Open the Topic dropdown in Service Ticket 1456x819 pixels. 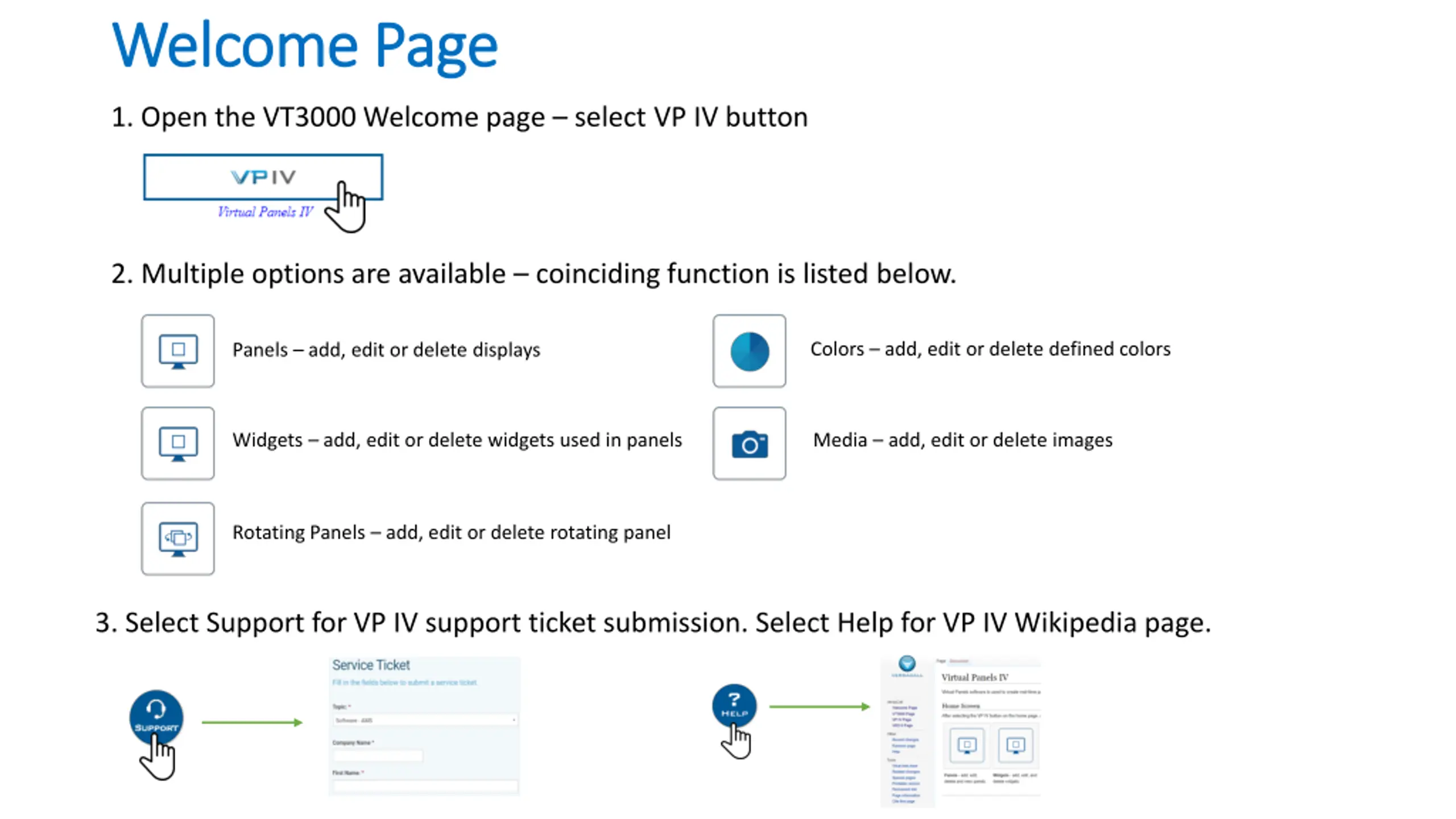(x=425, y=720)
